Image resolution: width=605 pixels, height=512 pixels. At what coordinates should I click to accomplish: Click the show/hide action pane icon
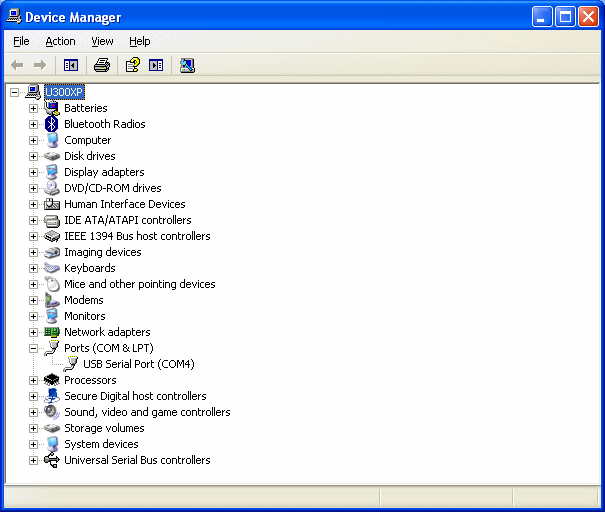click(x=156, y=65)
